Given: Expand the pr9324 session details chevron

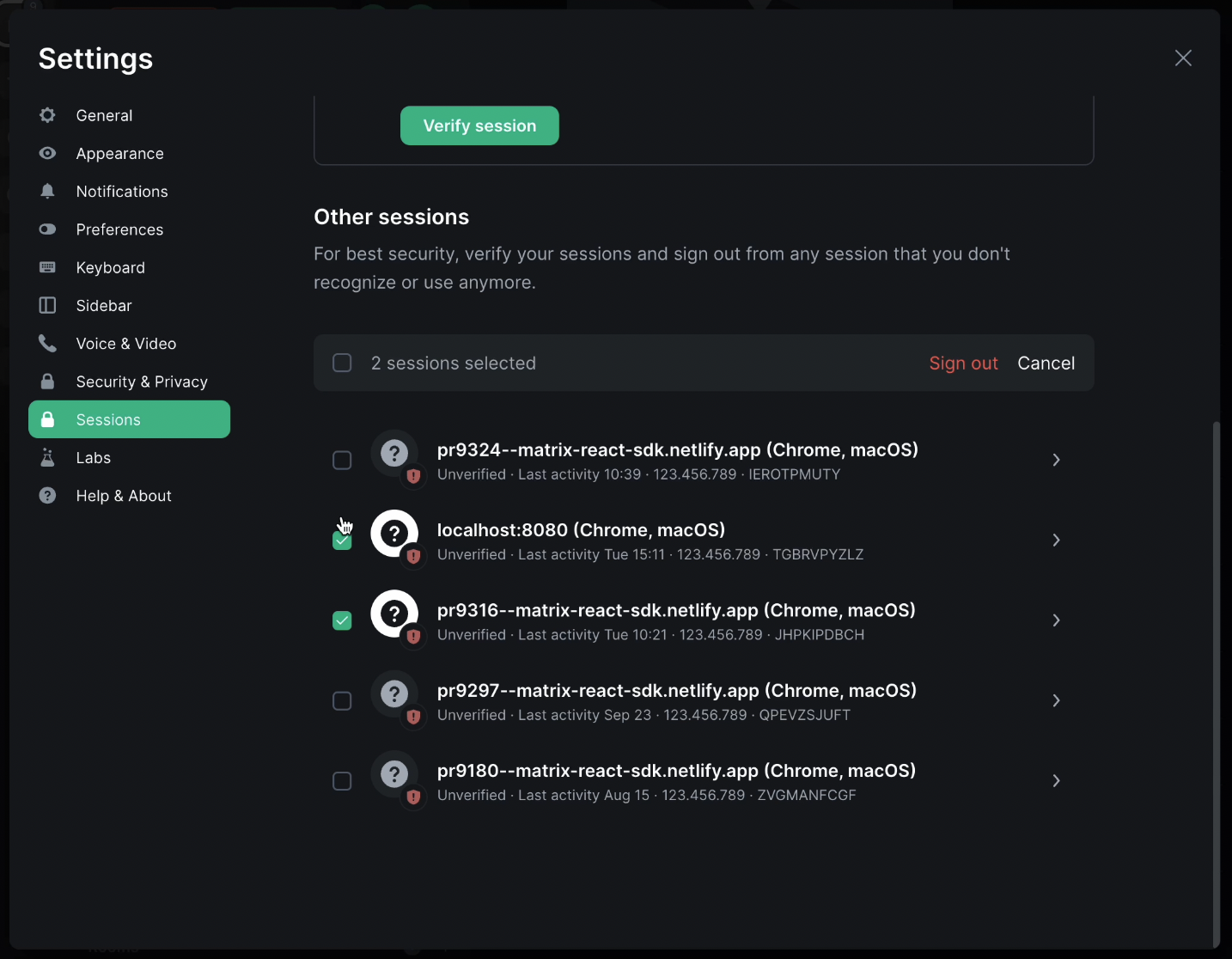Looking at the screenshot, I should coord(1056,461).
